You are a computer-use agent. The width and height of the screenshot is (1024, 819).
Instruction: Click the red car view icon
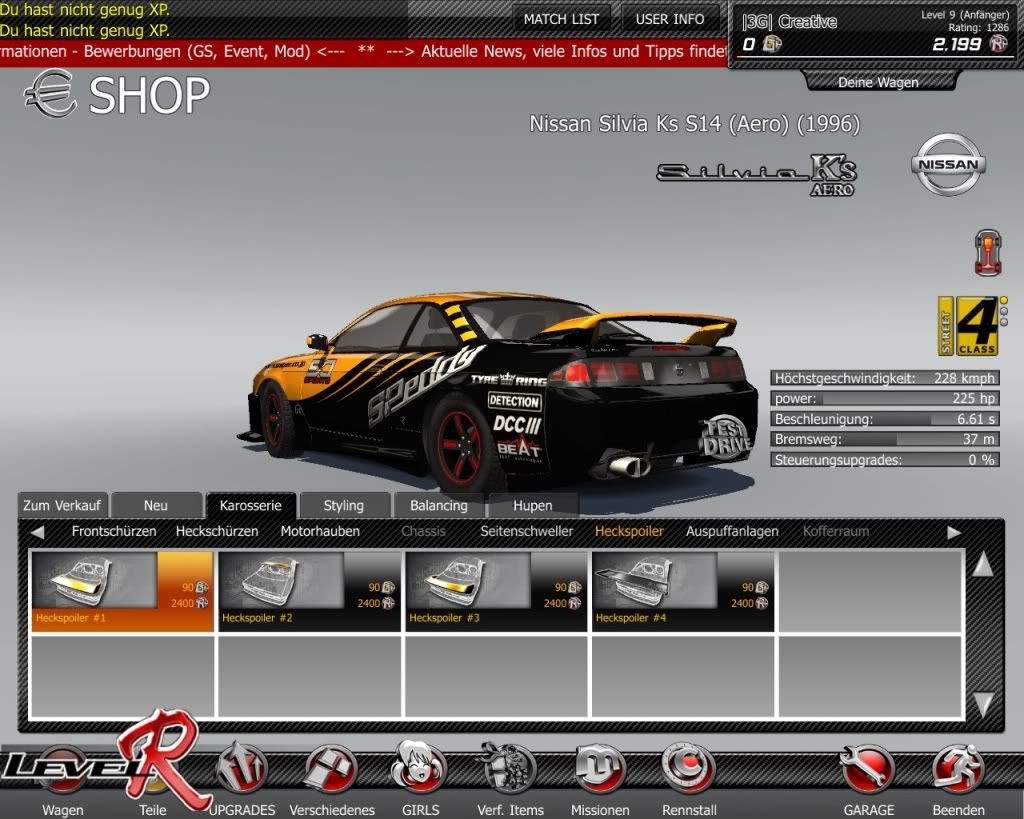click(x=987, y=252)
